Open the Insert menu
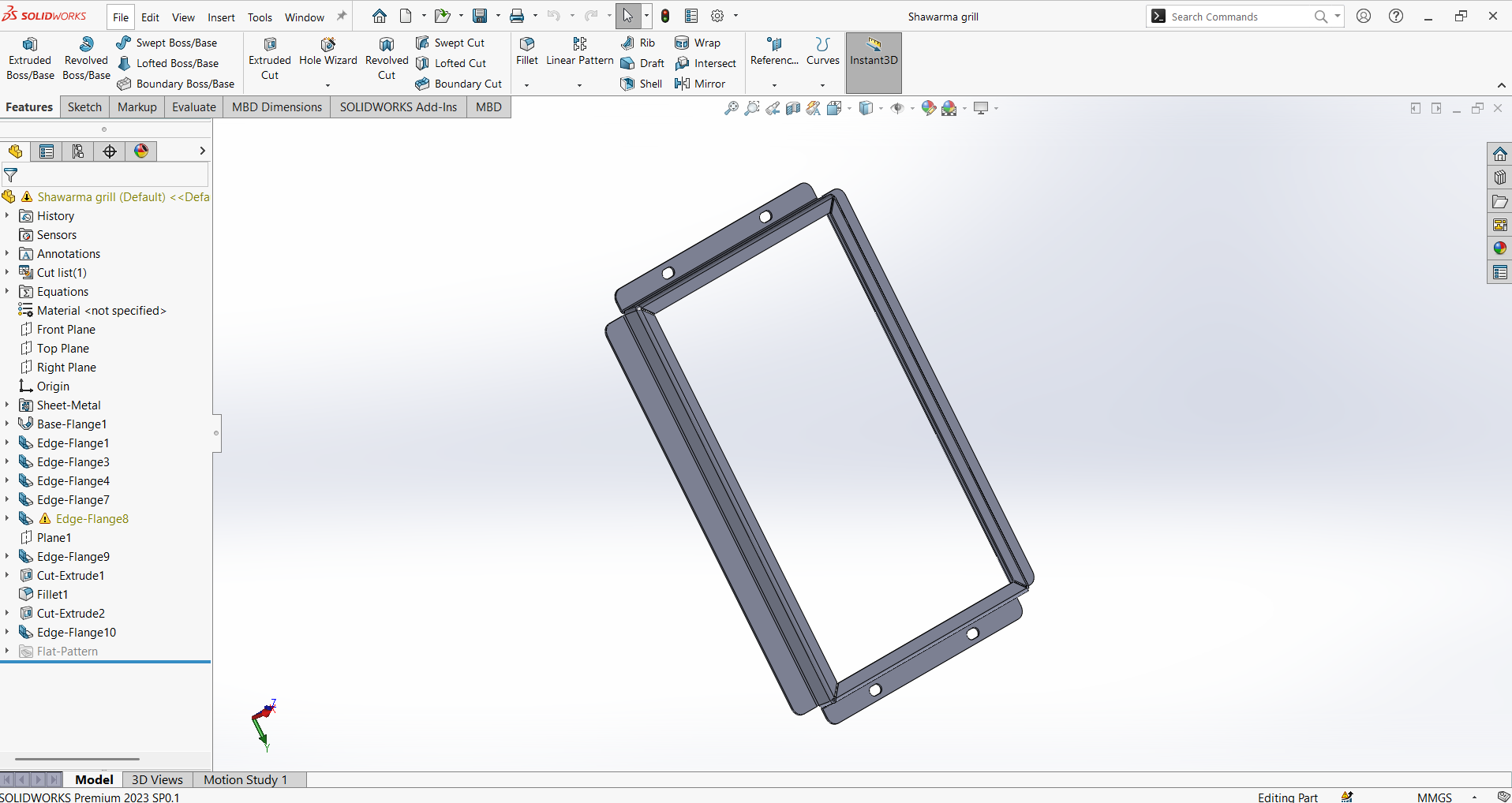This screenshot has width=1512, height=803. click(x=221, y=17)
